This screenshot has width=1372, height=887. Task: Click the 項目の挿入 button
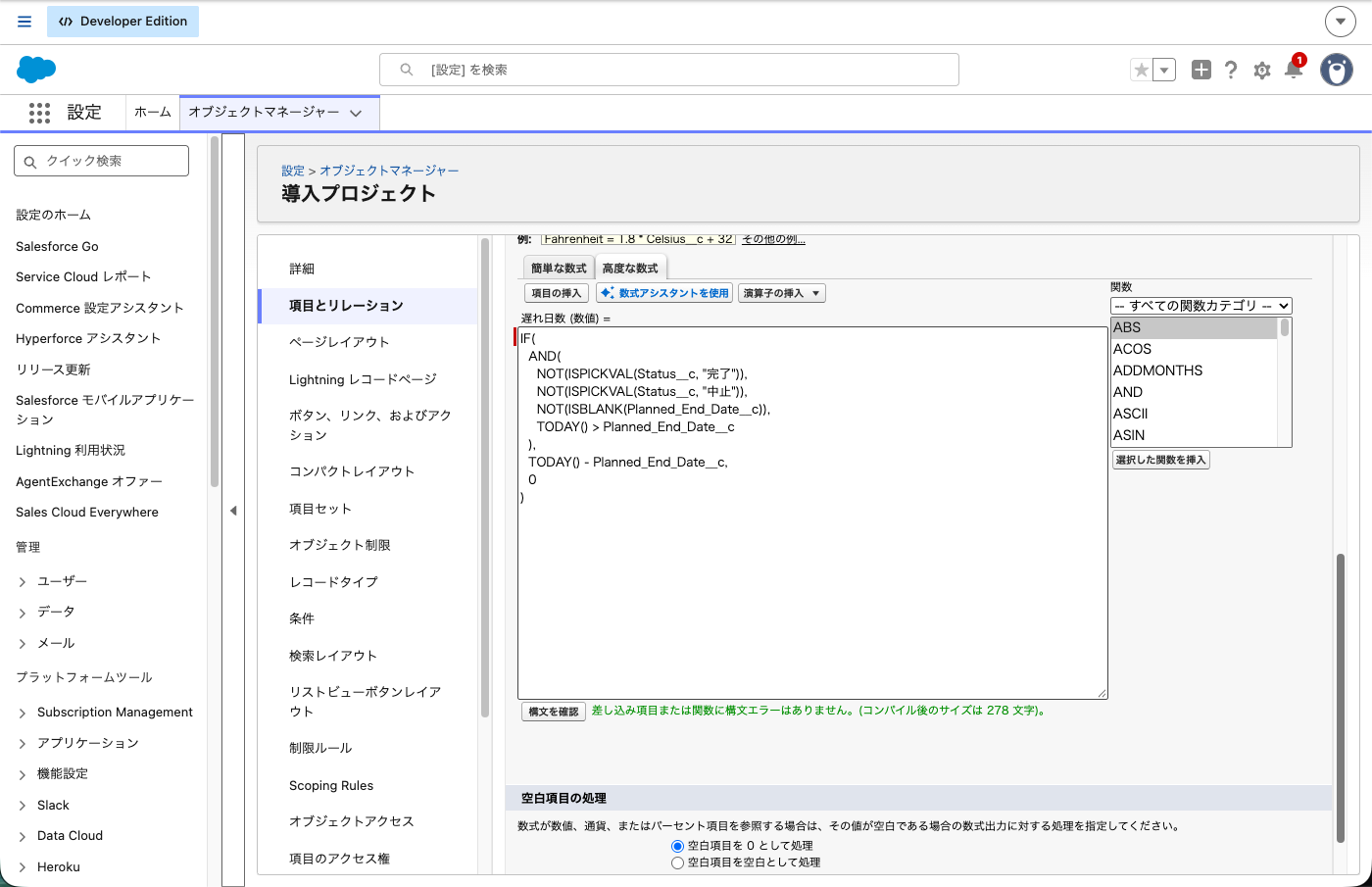click(x=557, y=293)
